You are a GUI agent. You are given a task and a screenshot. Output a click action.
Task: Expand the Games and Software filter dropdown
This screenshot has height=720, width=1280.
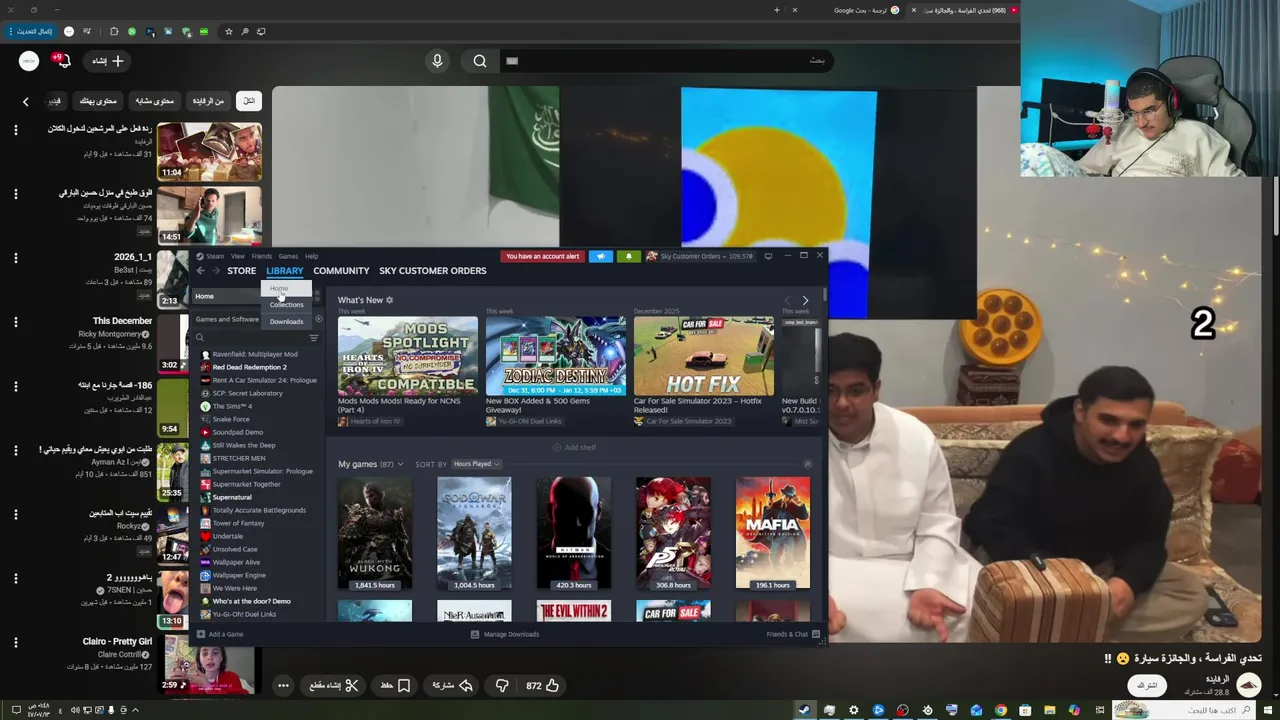[x=226, y=319]
